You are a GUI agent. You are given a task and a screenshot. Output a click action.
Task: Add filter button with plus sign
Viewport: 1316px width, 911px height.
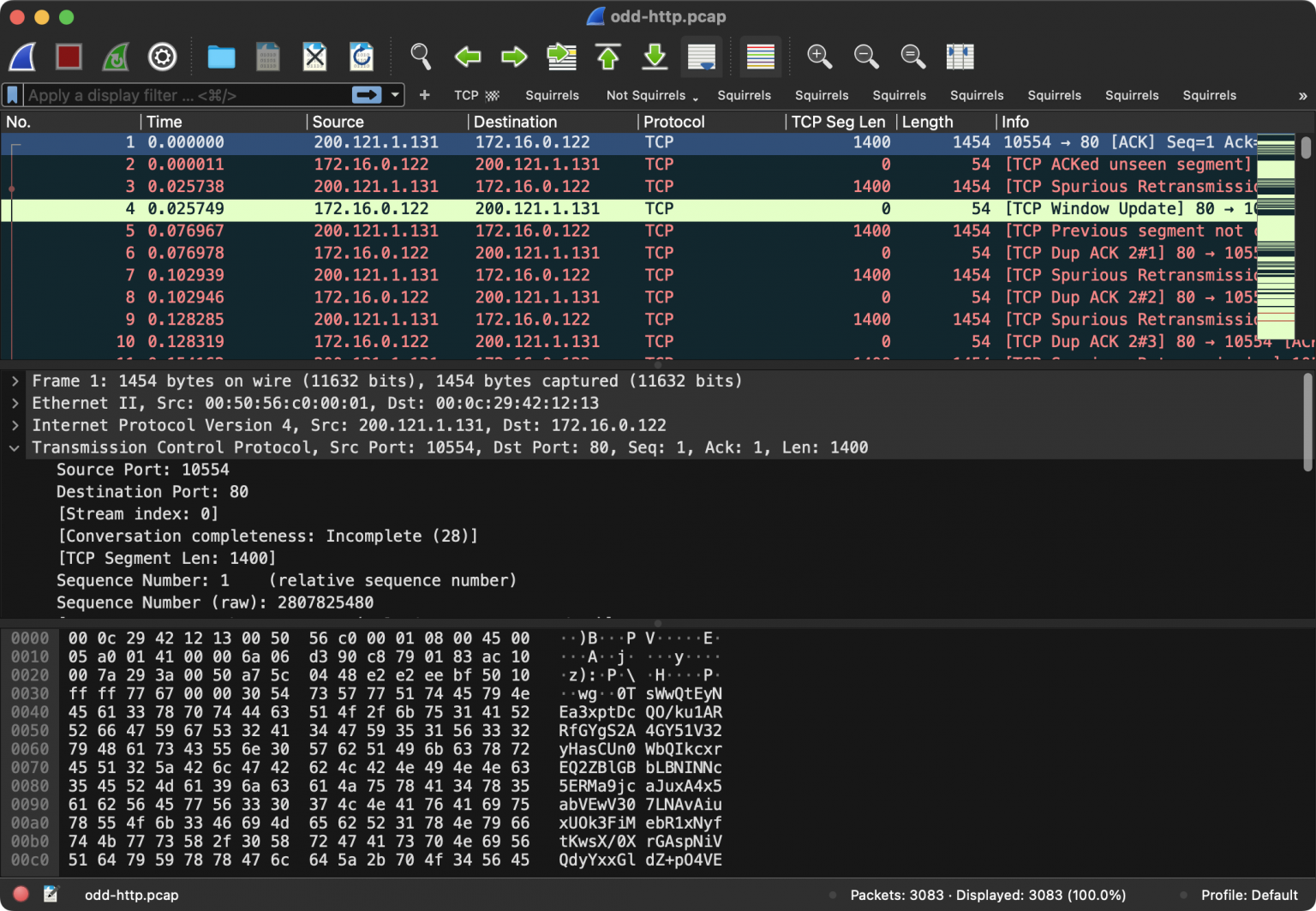(x=424, y=95)
